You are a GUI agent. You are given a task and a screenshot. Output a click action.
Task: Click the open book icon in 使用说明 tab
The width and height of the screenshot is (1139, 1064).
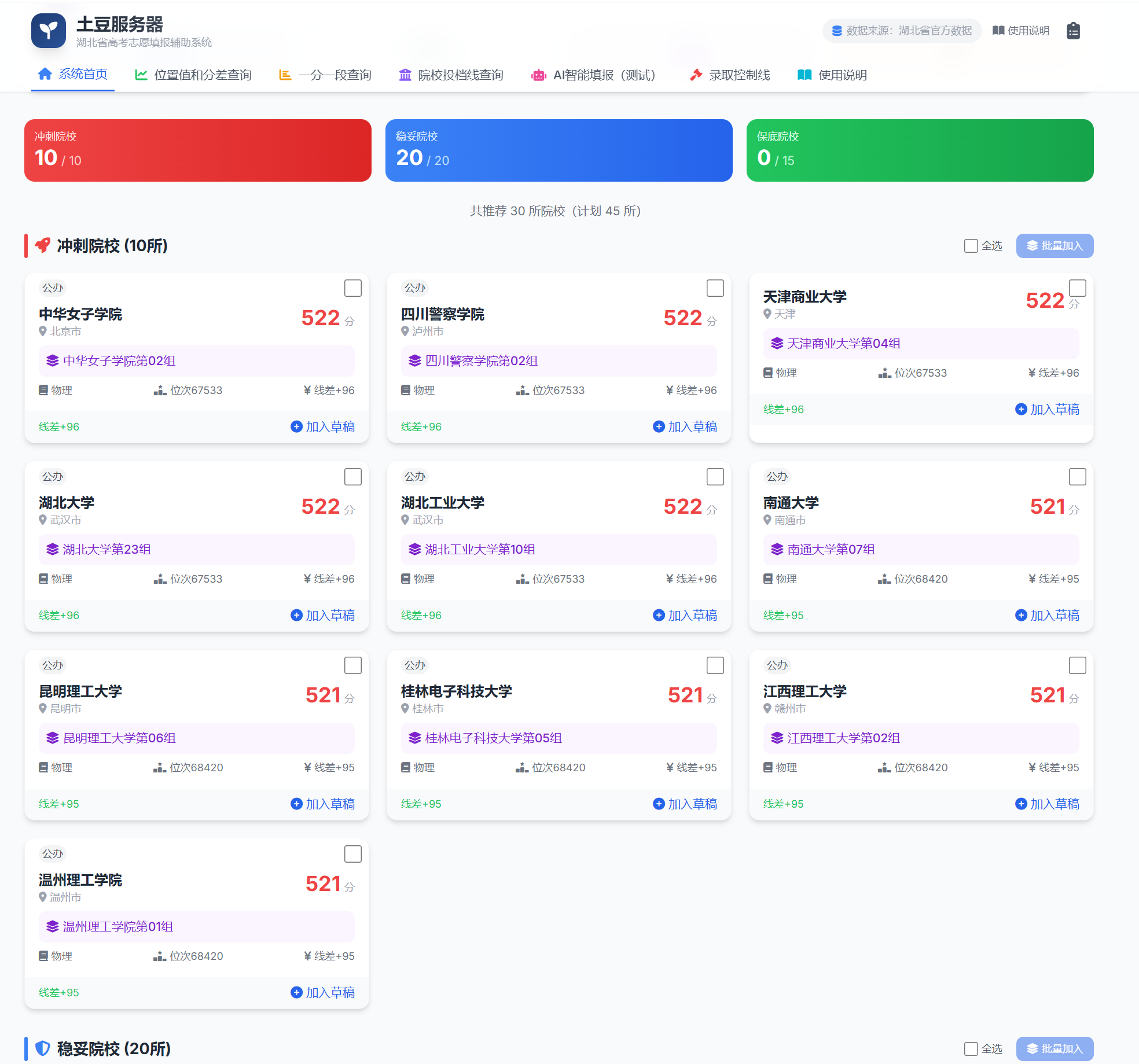pyautogui.click(x=804, y=75)
